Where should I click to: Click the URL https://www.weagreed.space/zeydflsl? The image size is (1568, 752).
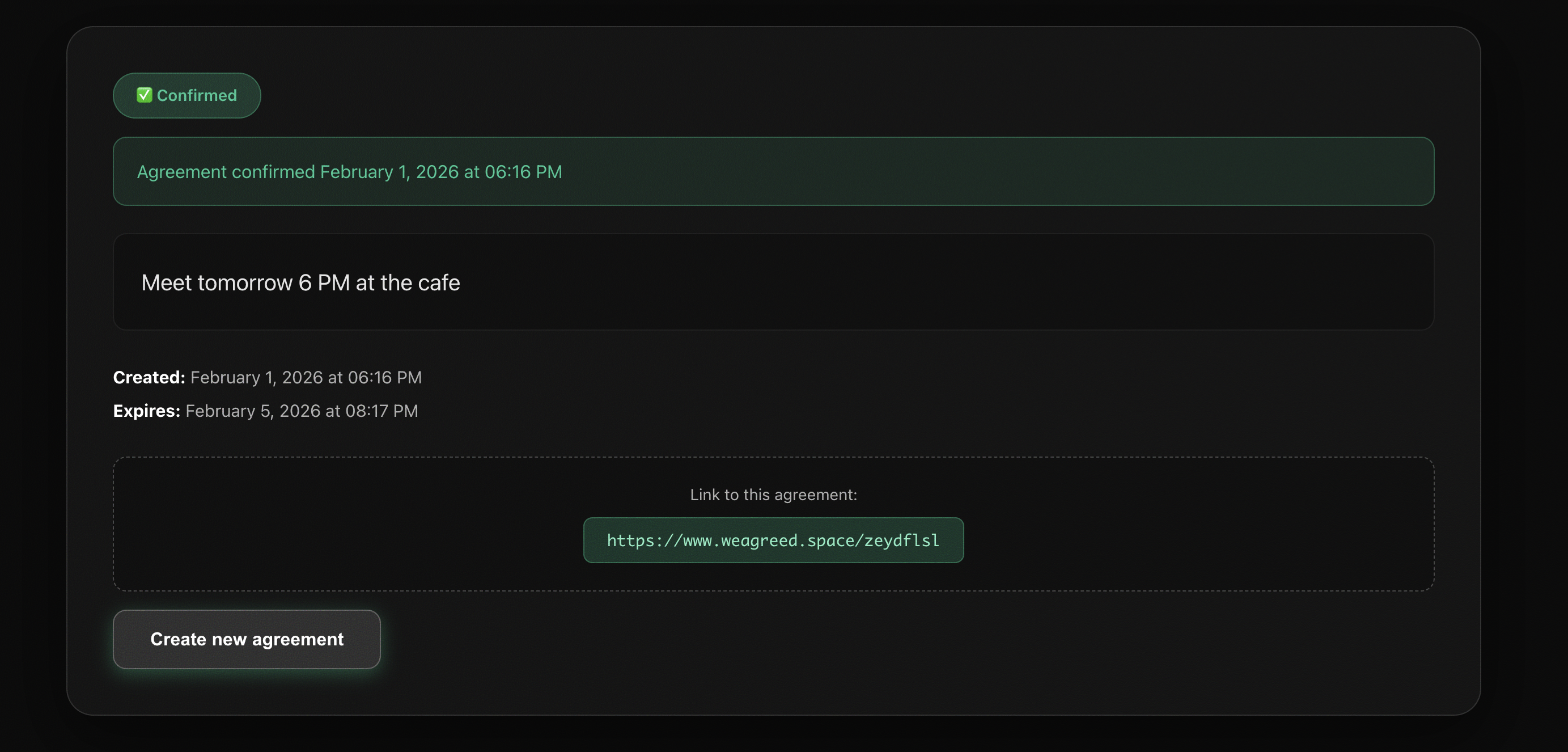pos(773,539)
